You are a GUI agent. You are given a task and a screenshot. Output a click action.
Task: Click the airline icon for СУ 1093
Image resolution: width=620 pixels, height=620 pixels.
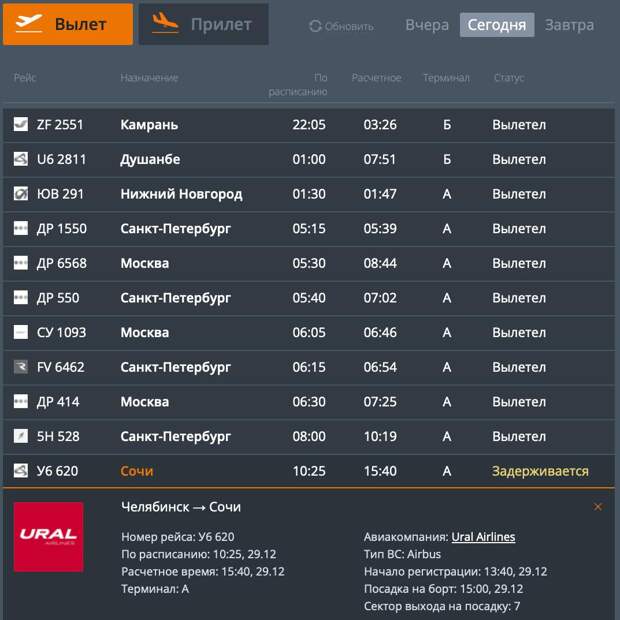coord(21,332)
